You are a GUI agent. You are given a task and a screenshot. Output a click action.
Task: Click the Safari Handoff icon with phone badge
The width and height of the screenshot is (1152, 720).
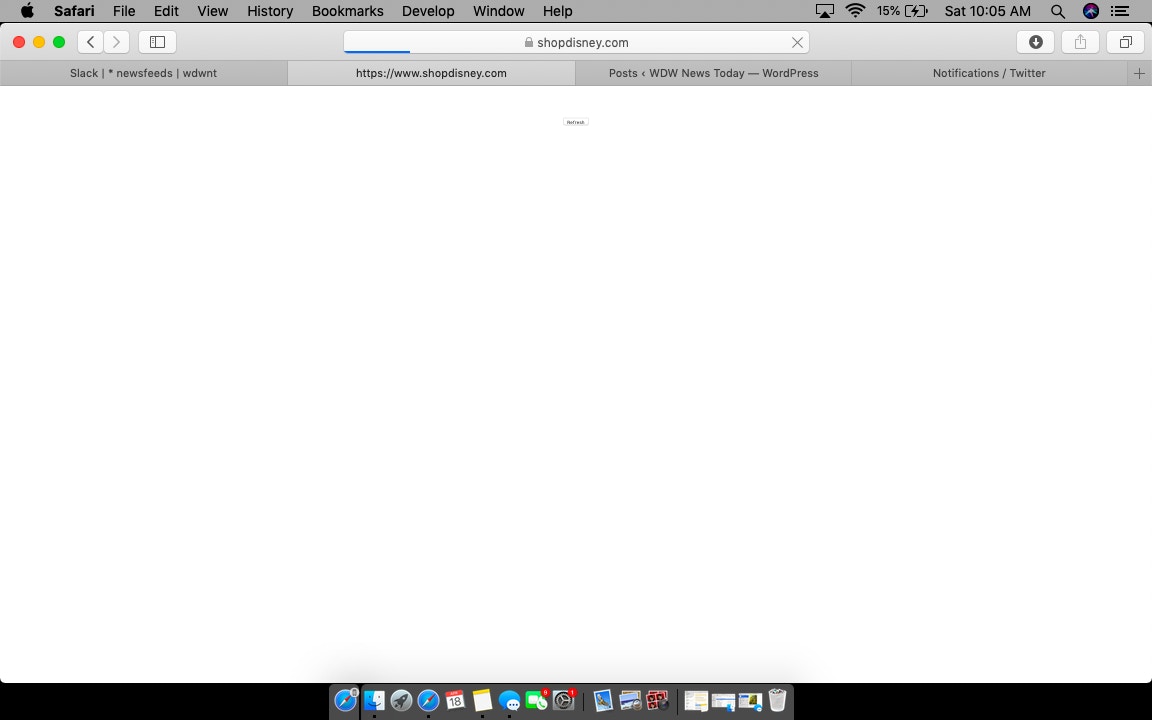click(x=345, y=701)
